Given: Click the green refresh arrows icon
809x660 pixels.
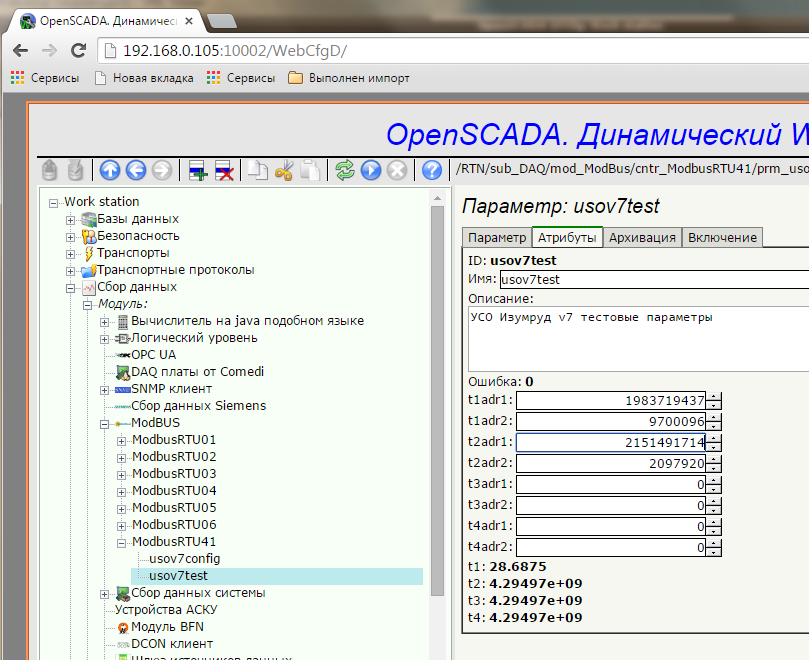Looking at the screenshot, I should 345,170.
